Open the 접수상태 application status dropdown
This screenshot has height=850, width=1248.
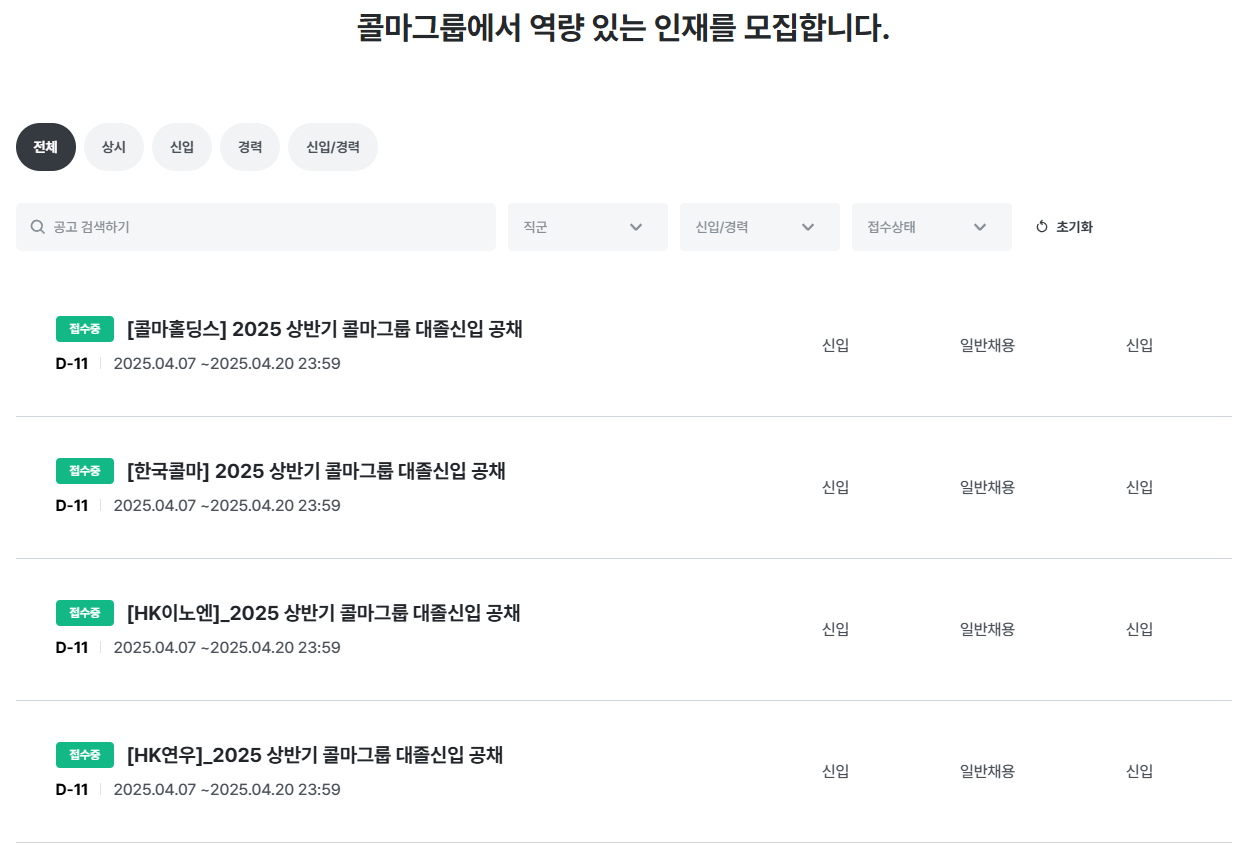pos(931,227)
